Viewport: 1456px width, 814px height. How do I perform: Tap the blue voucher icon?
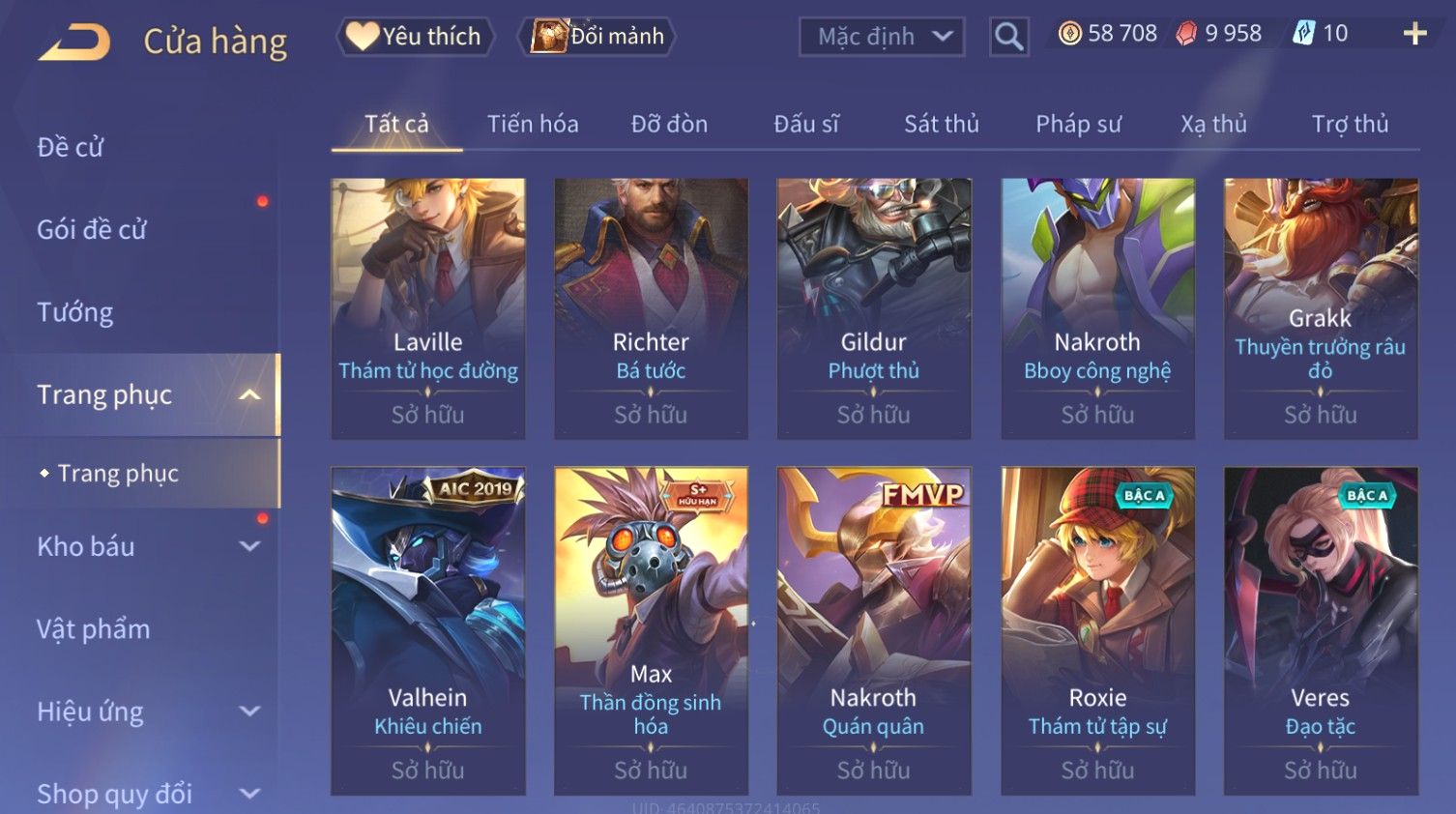click(x=1304, y=34)
